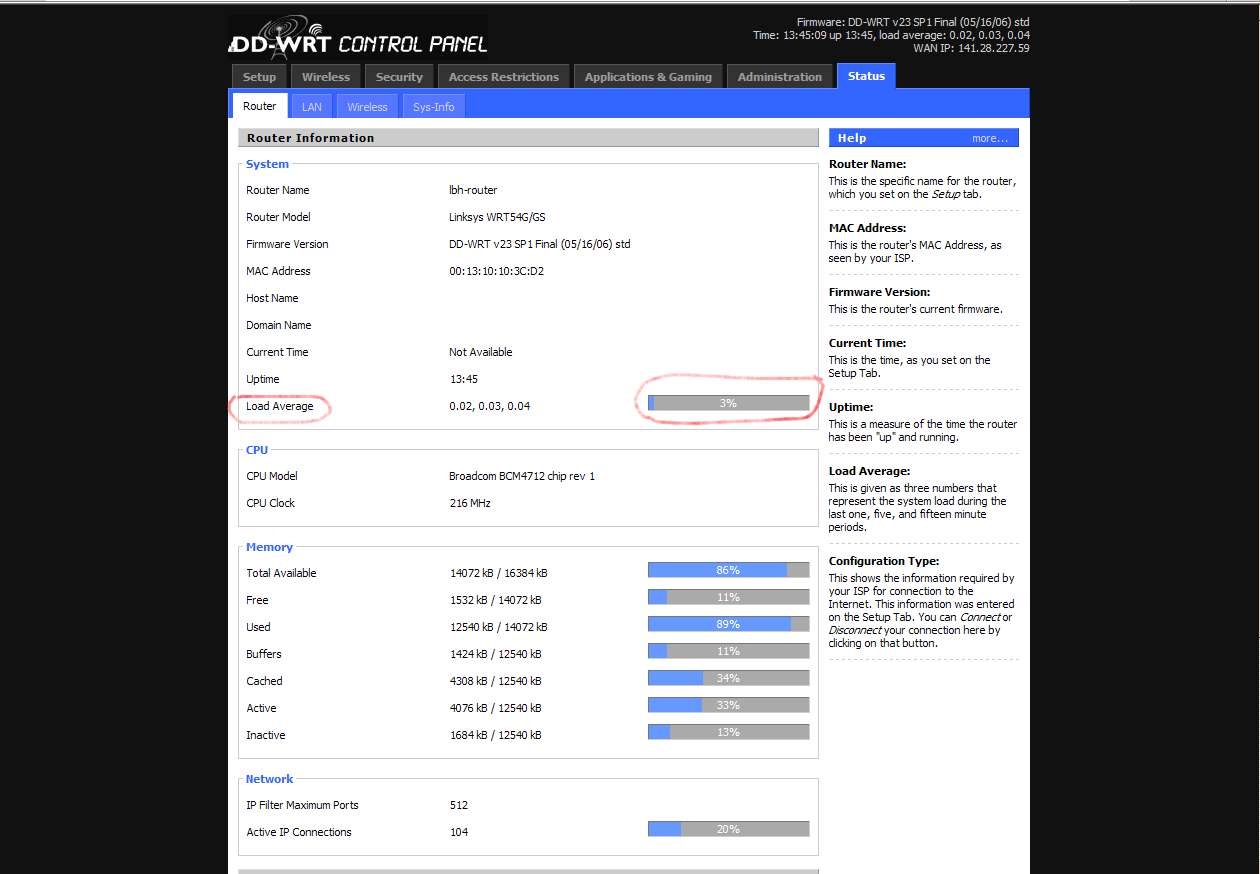Viewport: 1260px width, 874px height.
Task: Click the Buffers 11% bar
Action: [x=728, y=651]
